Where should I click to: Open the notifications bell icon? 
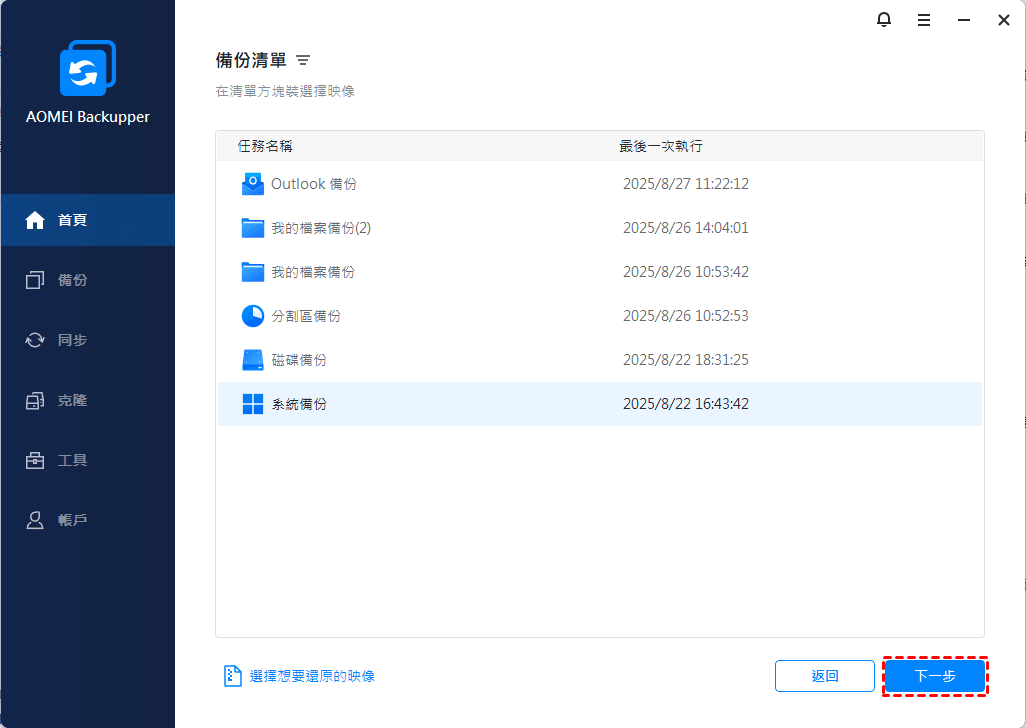coord(883,20)
